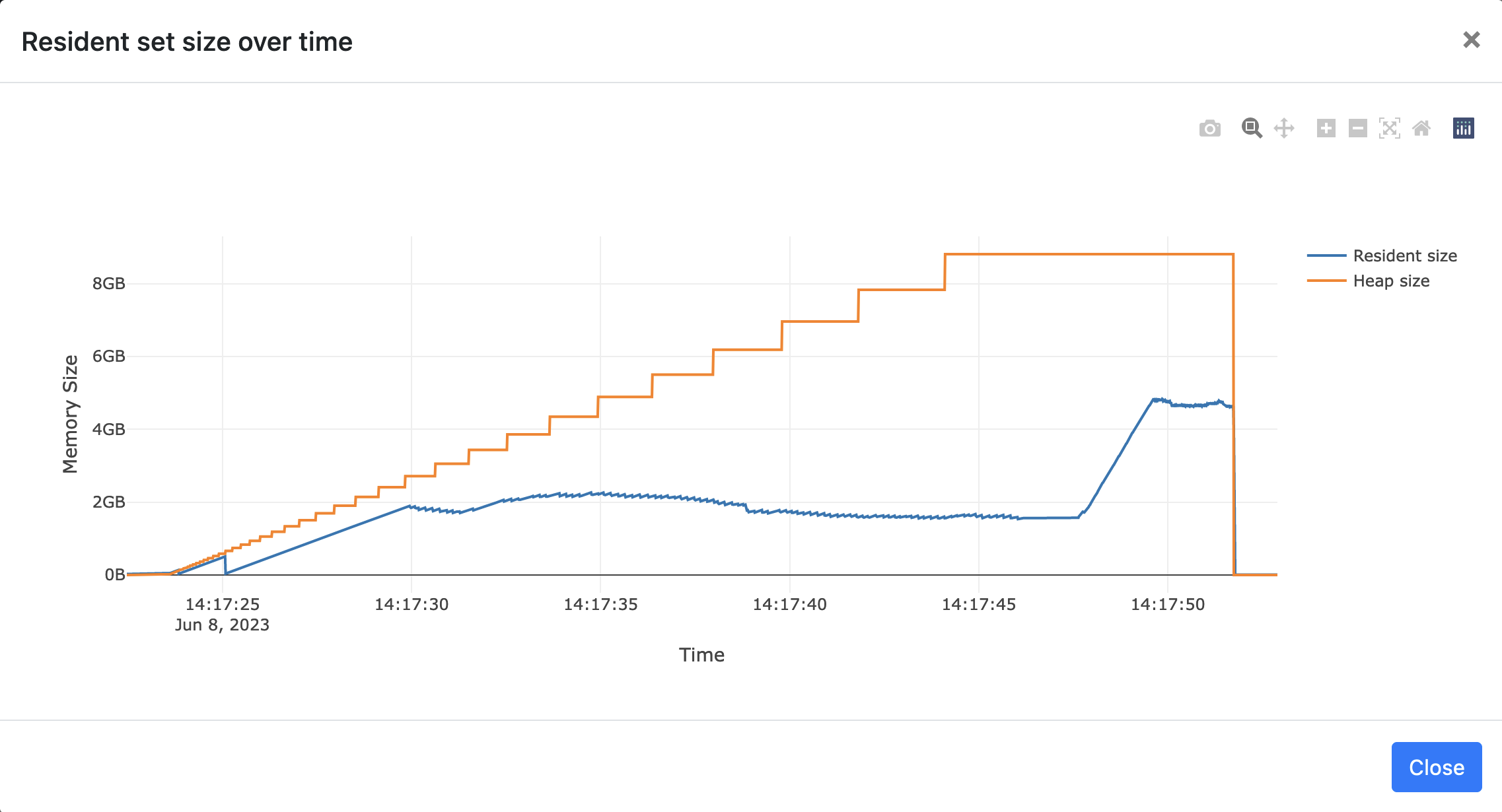Click the 8GB y-axis tick label
The image size is (1502, 812).
109,284
